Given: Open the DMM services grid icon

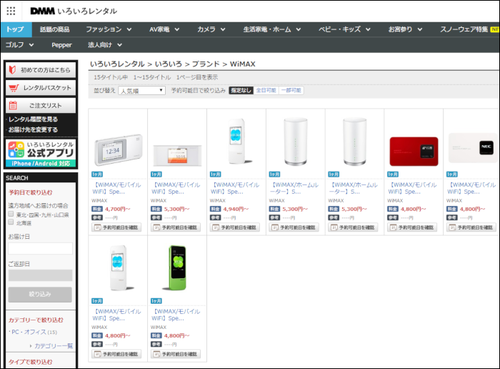Looking at the screenshot, I should (x=11, y=11).
